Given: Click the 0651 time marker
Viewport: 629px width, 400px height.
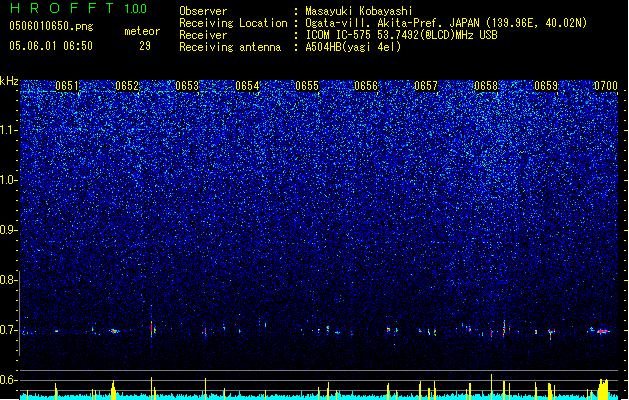Looking at the screenshot, I should click(x=67, y=85).
